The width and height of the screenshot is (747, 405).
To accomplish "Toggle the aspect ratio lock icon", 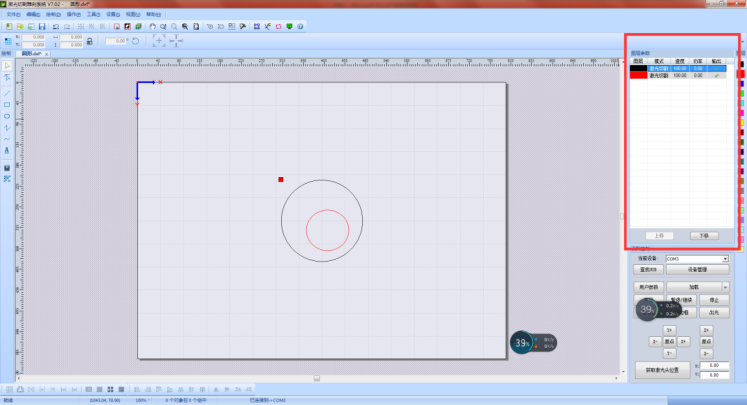I will click(91, 41).
